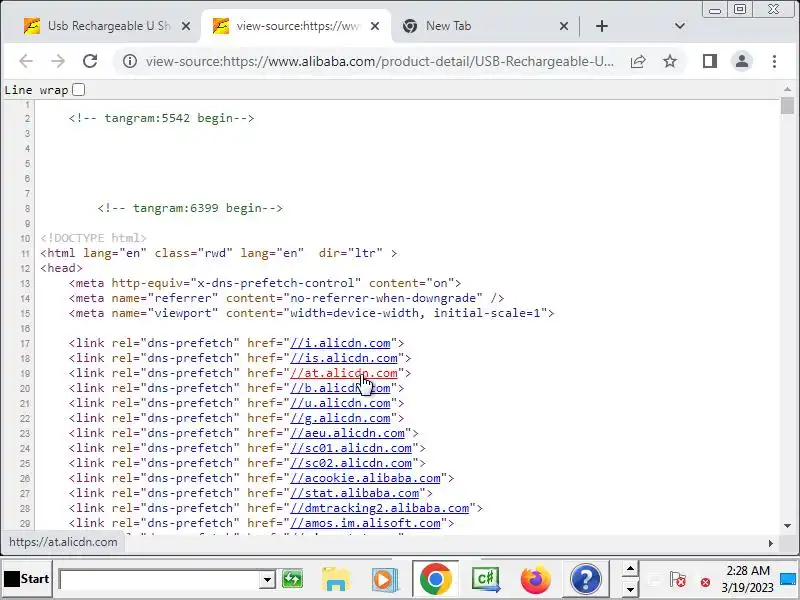This screenshot has height=600, width=800.
Task: Click the green go/refresh taskbar icon
Action: [293, 580]
